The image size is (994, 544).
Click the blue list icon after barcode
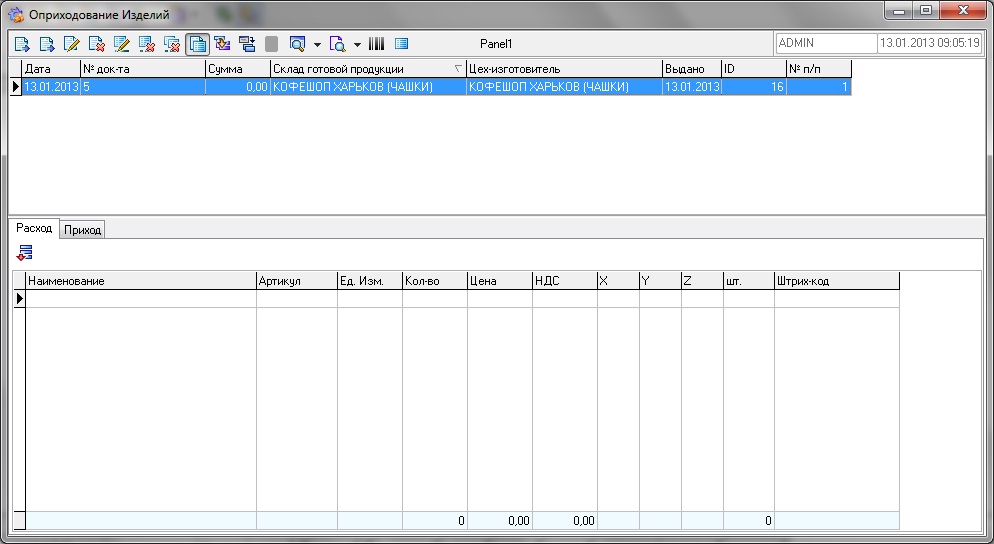(402, 44)
